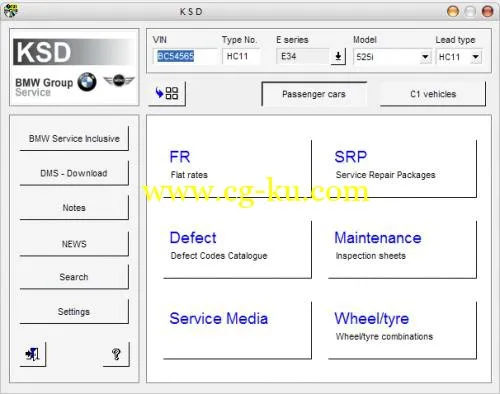Image resolution: width=500 pixels, height=394 pixels.
Task: Switch to C1 vehicles tab
Action: coord(433,94)
